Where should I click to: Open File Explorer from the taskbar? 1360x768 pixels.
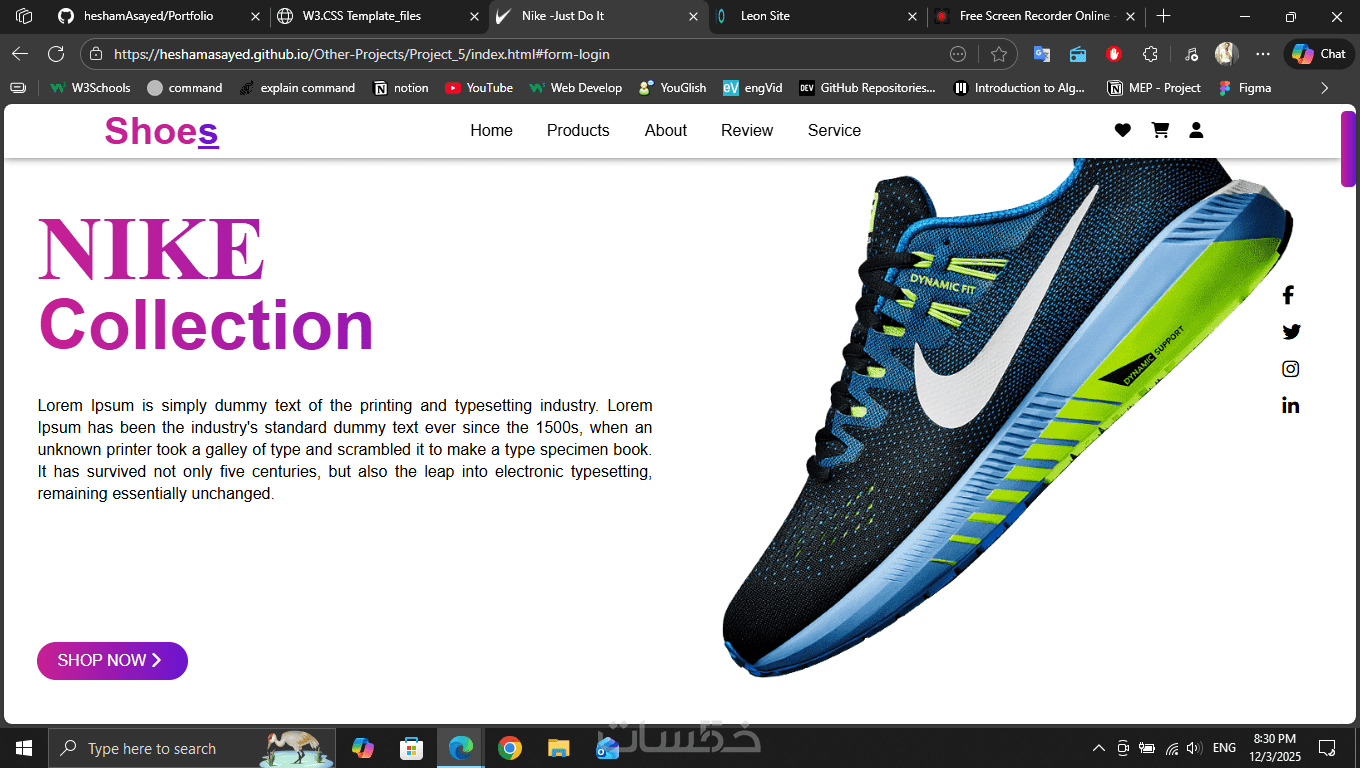click(558, 748)
